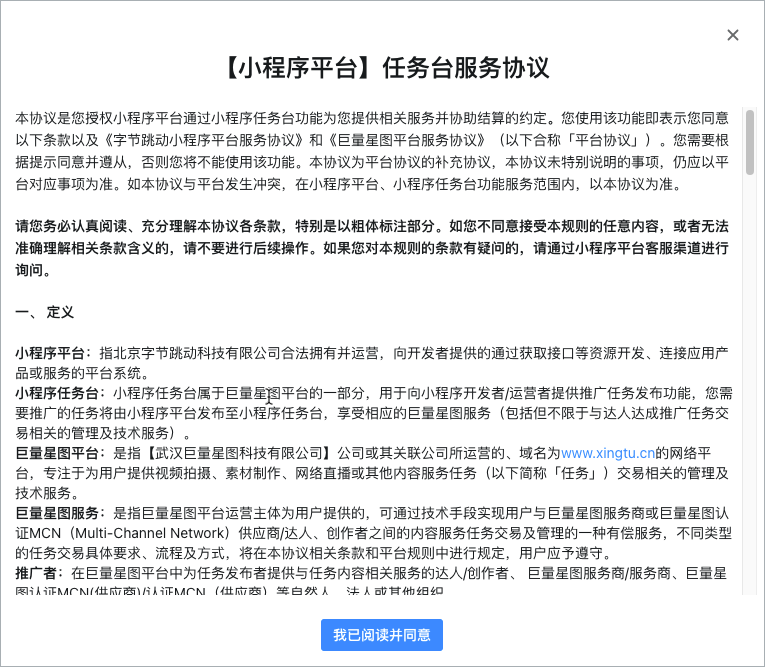Click the bold term 小程序平台:

pyautogui.click(x=54, y=353)
